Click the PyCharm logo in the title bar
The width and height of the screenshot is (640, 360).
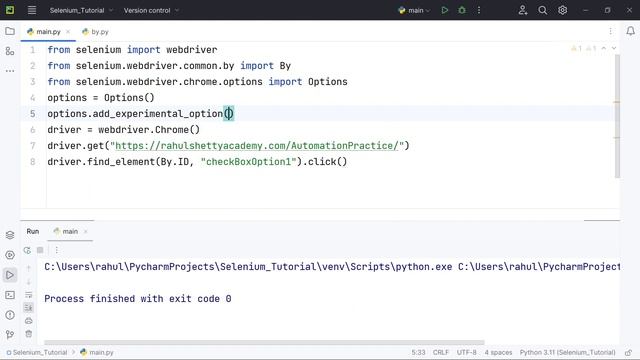pyautogui.click(x=10, y=10)
